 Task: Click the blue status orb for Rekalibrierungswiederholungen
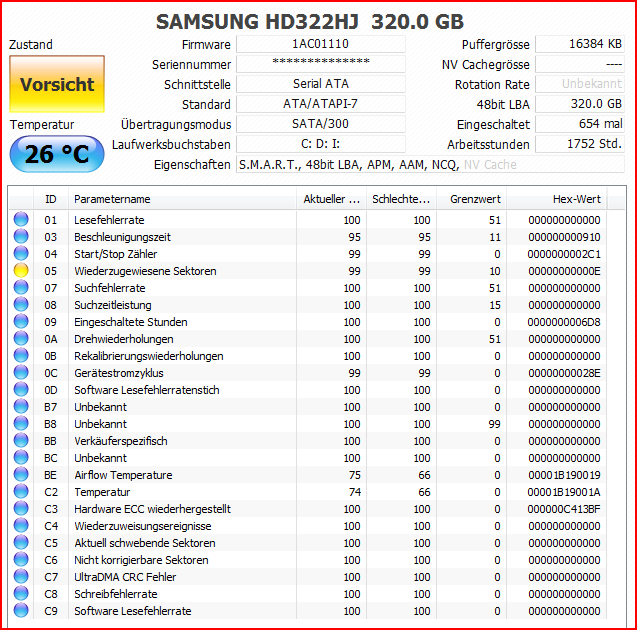click(x=21, y=356)
